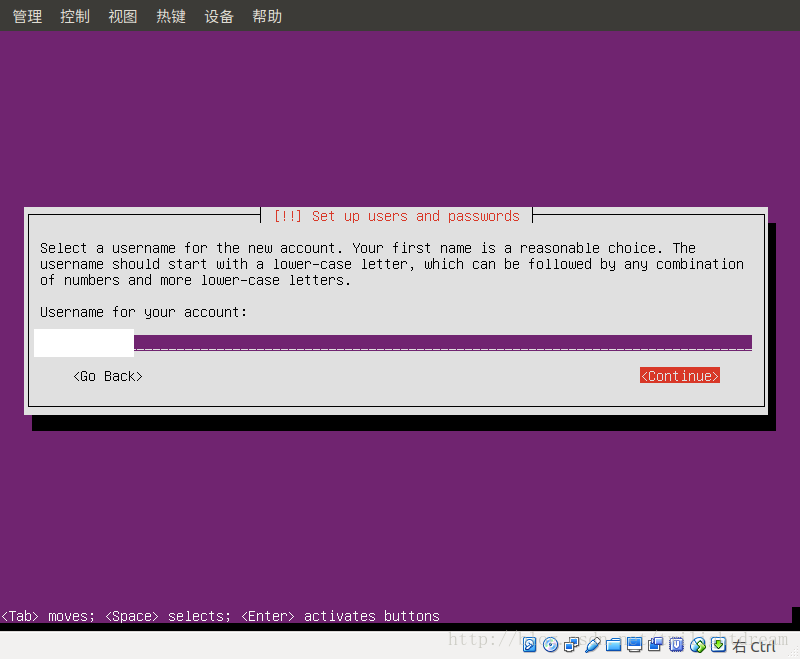Click the USB devices status icon

click(592, 644)
